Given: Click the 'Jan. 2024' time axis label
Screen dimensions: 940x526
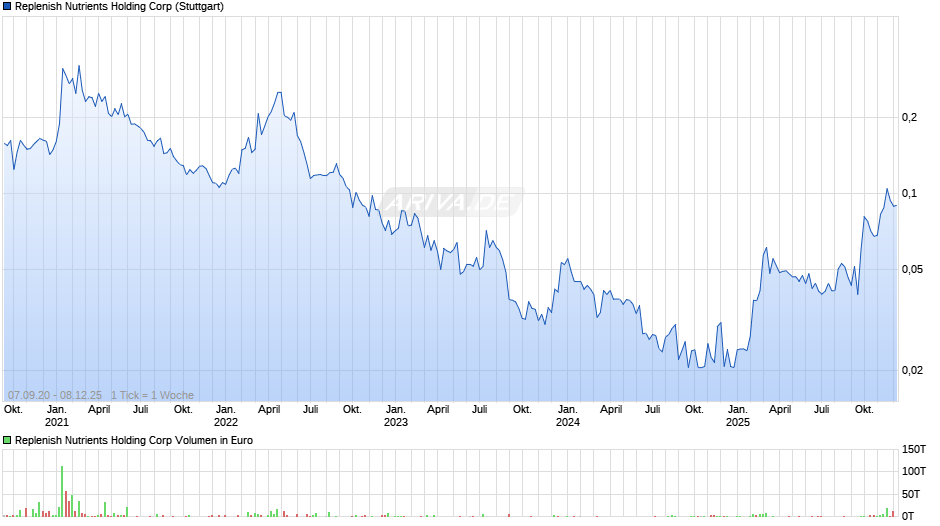Looking at the screenshot, I should pos(568,416).
